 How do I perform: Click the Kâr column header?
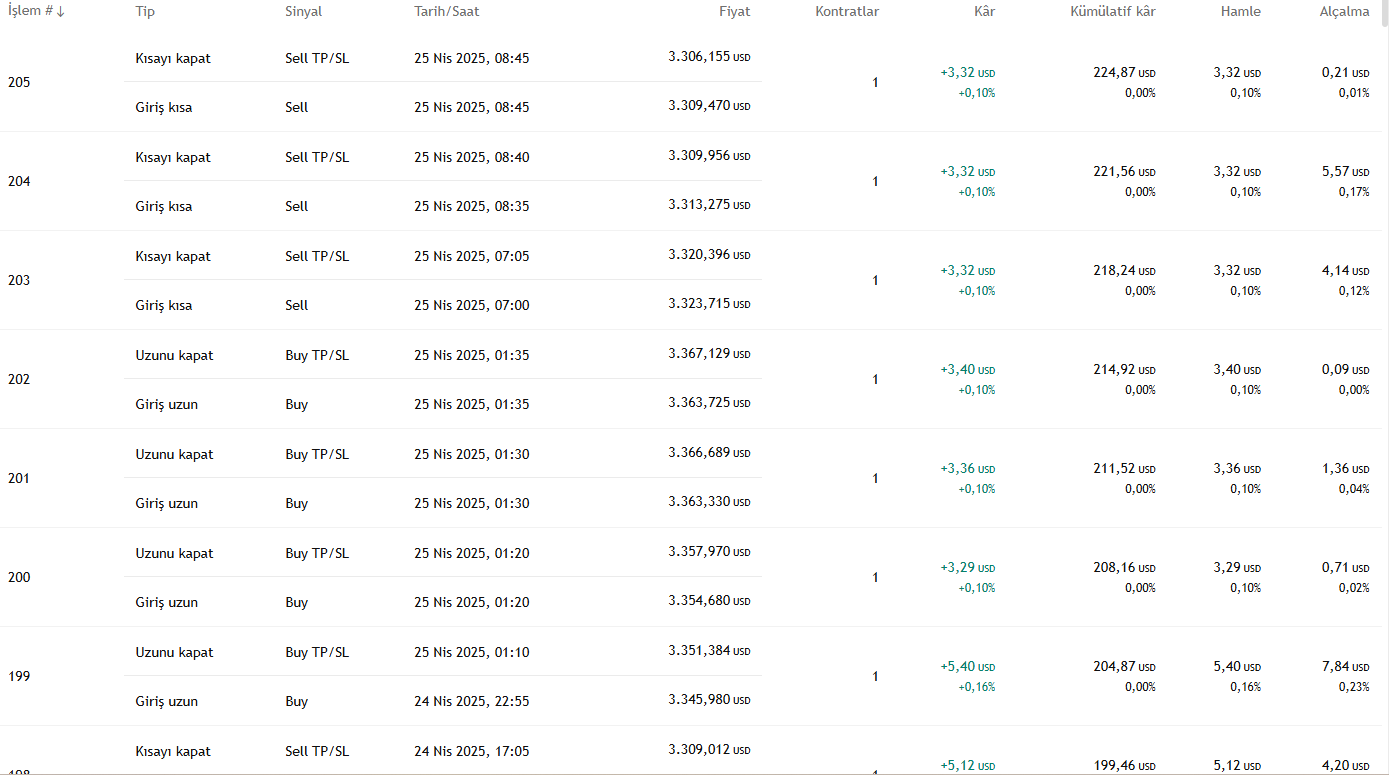(x=984, y=12)
